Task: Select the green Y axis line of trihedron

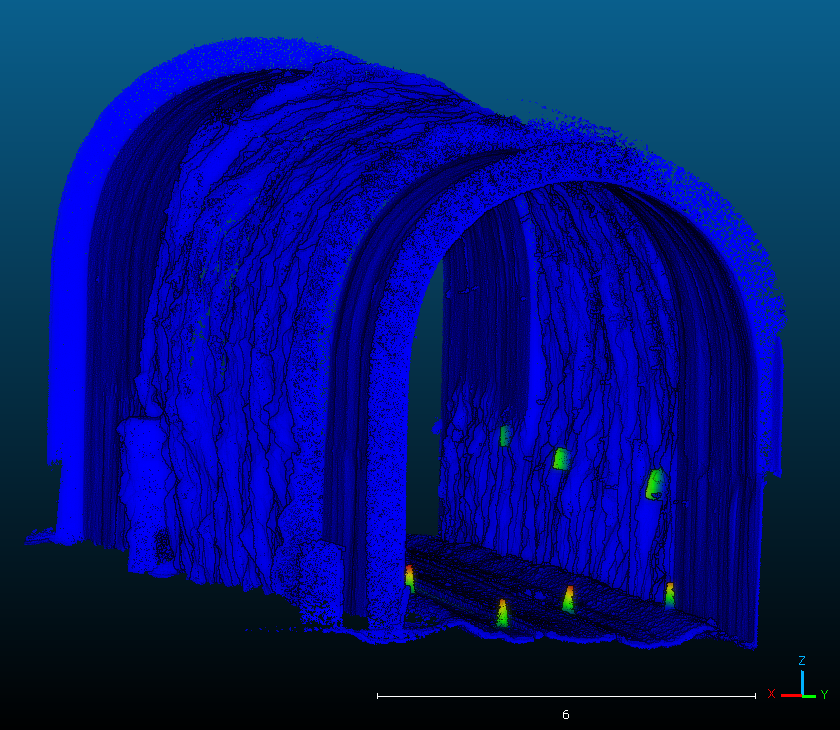Action: [x=810, y=694]
